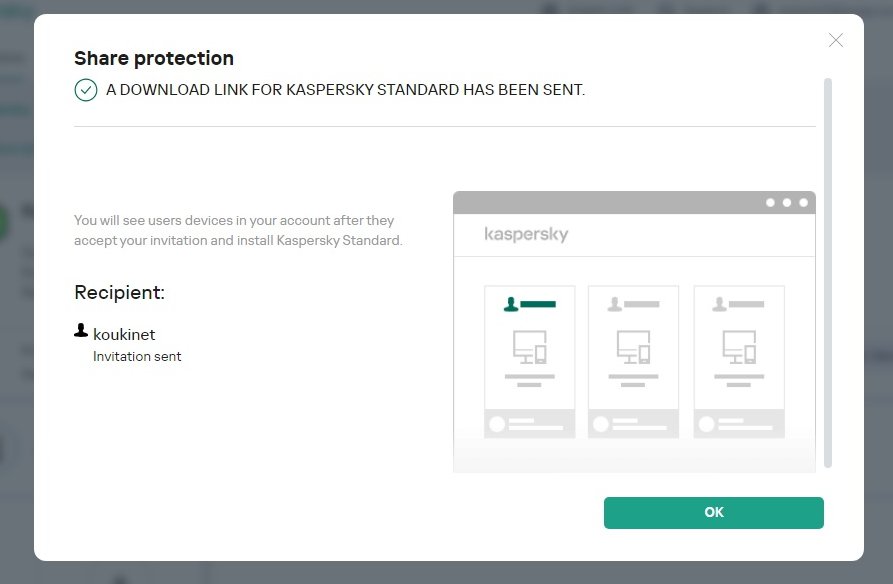893x584 pixels.
Task: Click the text about users' devices appearing
Action: [x=238, y=230]
